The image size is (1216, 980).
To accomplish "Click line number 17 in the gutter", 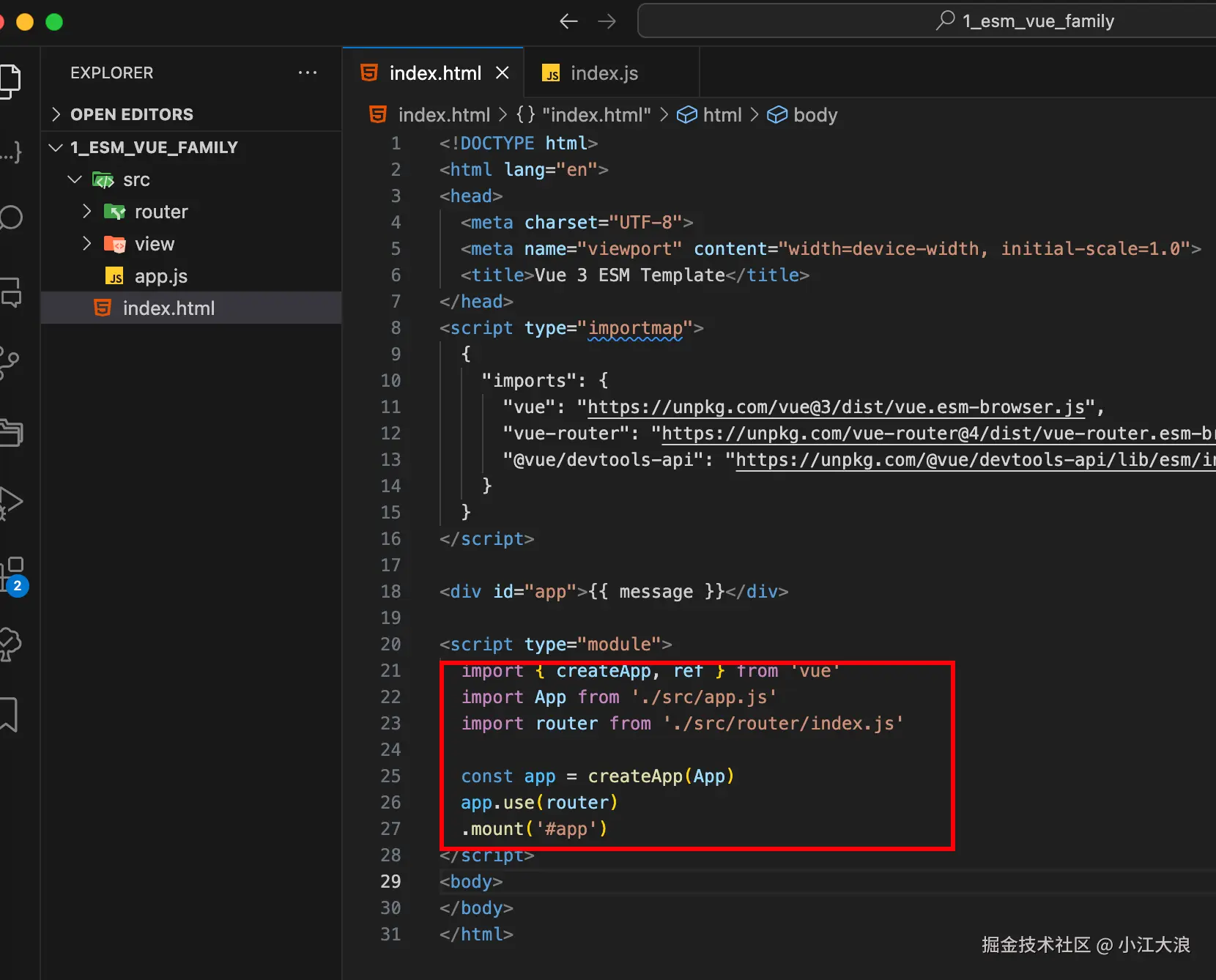I will coord(390,565).
